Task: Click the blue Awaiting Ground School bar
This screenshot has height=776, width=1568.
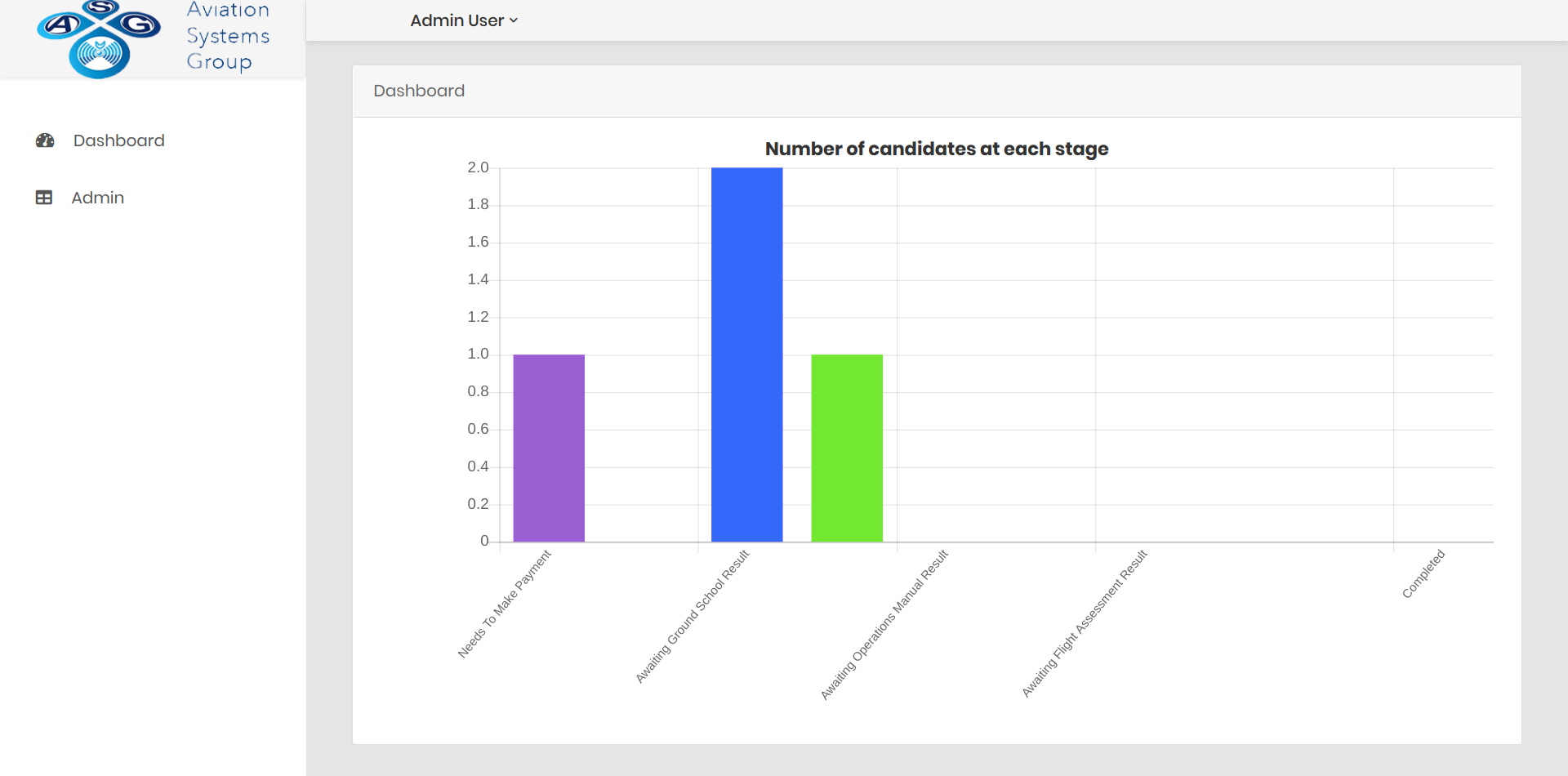Action: click(x=746, y=355)
